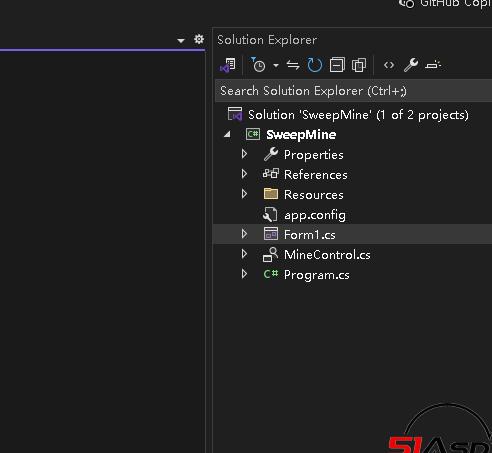Select app.config file
This screenshot has height=453, width=492.
(315, 215)
